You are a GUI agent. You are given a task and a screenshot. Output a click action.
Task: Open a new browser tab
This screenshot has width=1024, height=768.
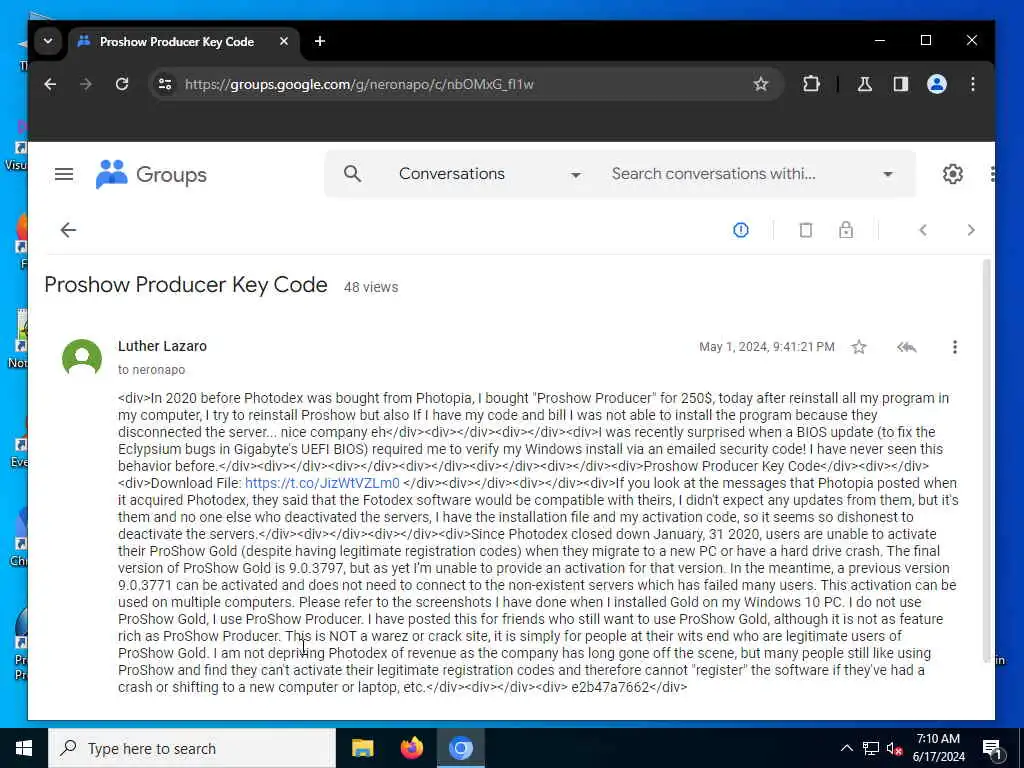[319, 41]
